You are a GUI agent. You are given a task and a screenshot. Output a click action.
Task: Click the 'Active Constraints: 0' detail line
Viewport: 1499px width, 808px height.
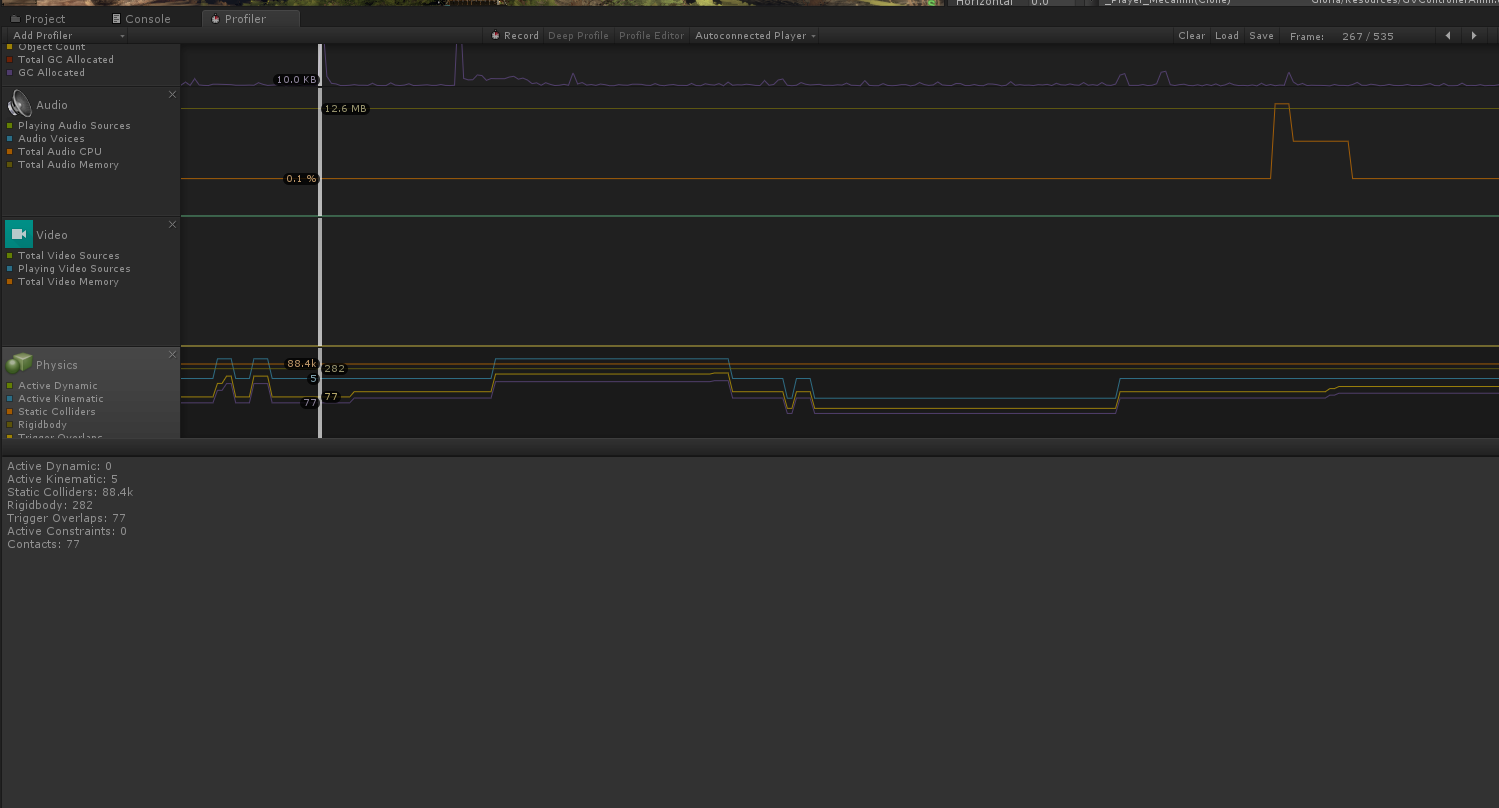[67, 531]
